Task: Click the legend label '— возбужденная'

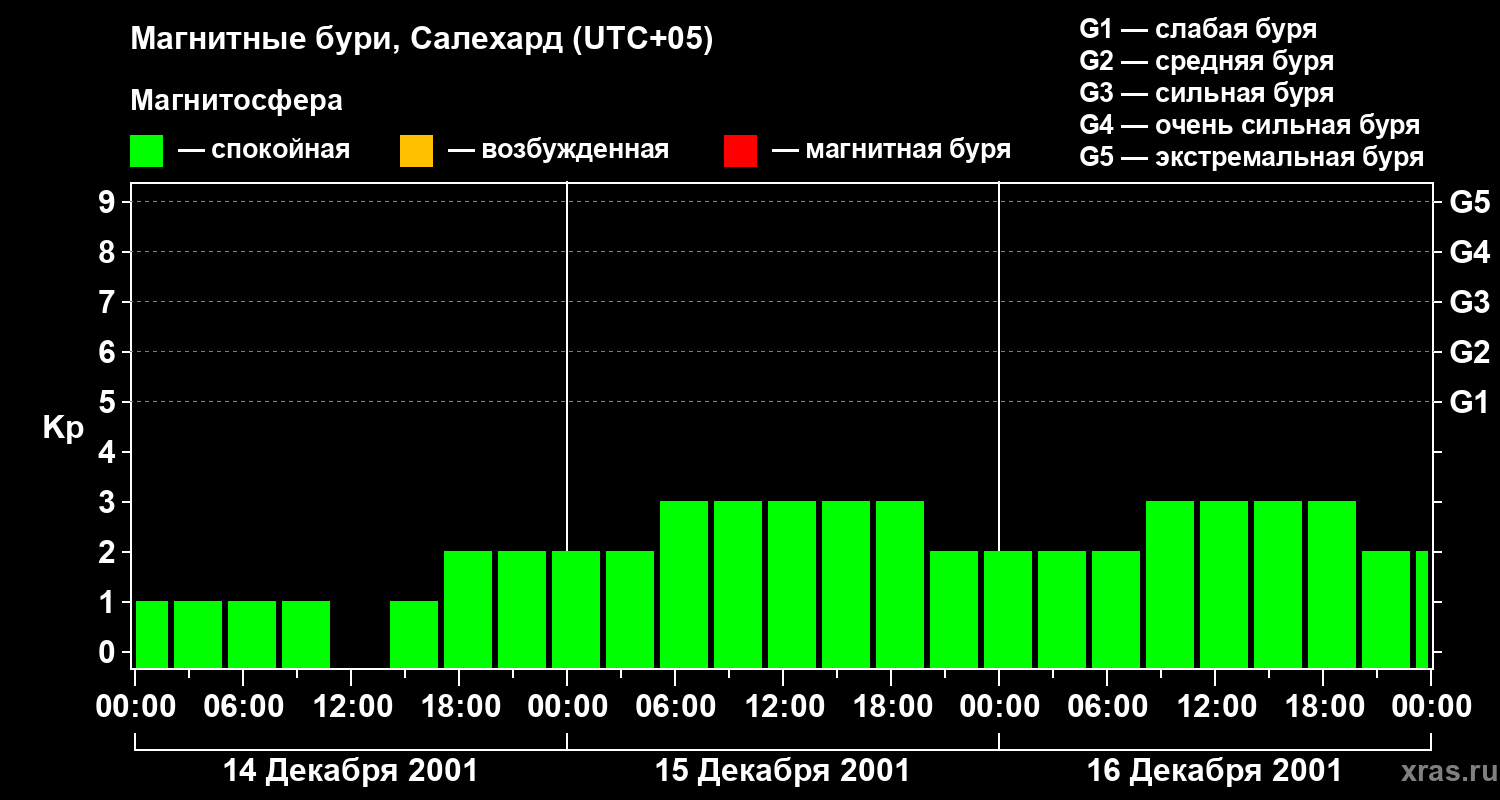Action: (x=558, y=150)
